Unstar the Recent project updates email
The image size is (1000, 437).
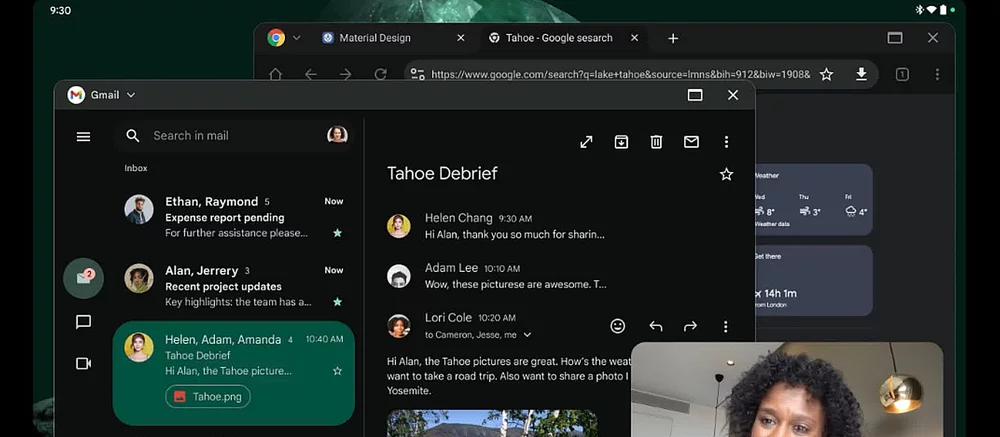[337, 302]
